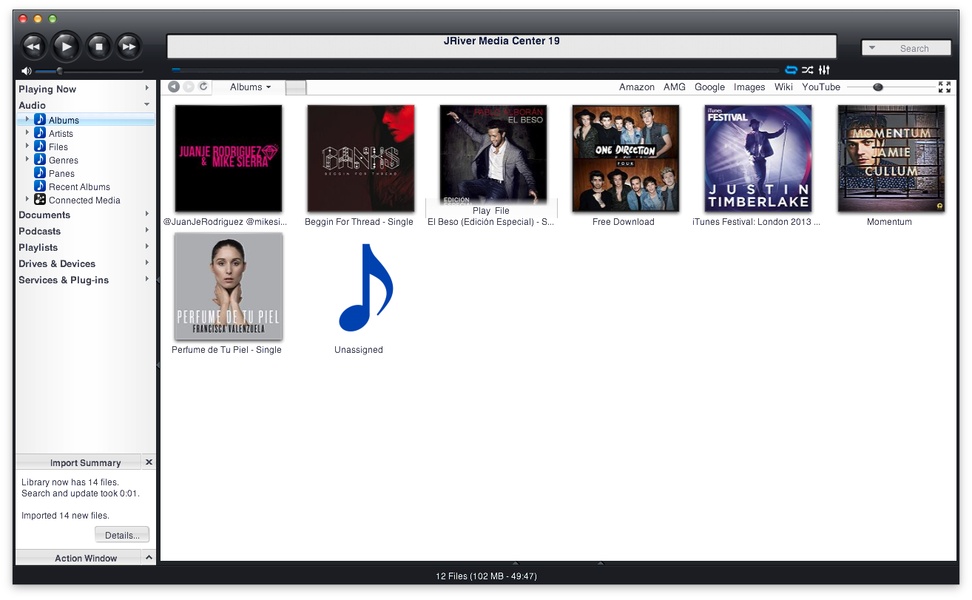Select Genres in the sidebar
This screenshot has width=972, height=600.
(x=63, y=161)
